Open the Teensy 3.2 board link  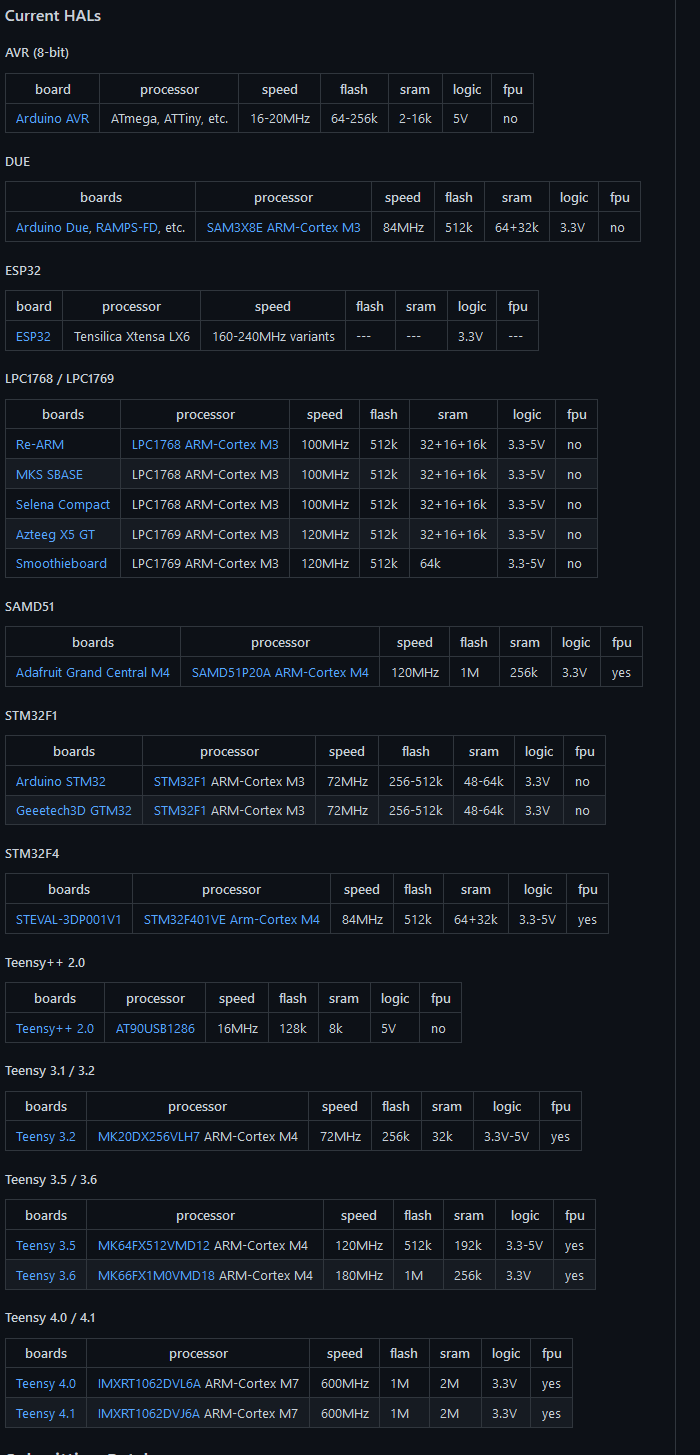point(46,1136)
